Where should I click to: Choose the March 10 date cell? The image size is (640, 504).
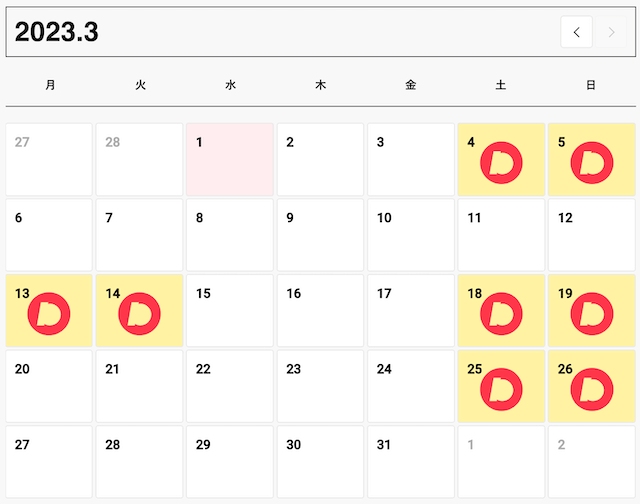(x=411, y=235)
